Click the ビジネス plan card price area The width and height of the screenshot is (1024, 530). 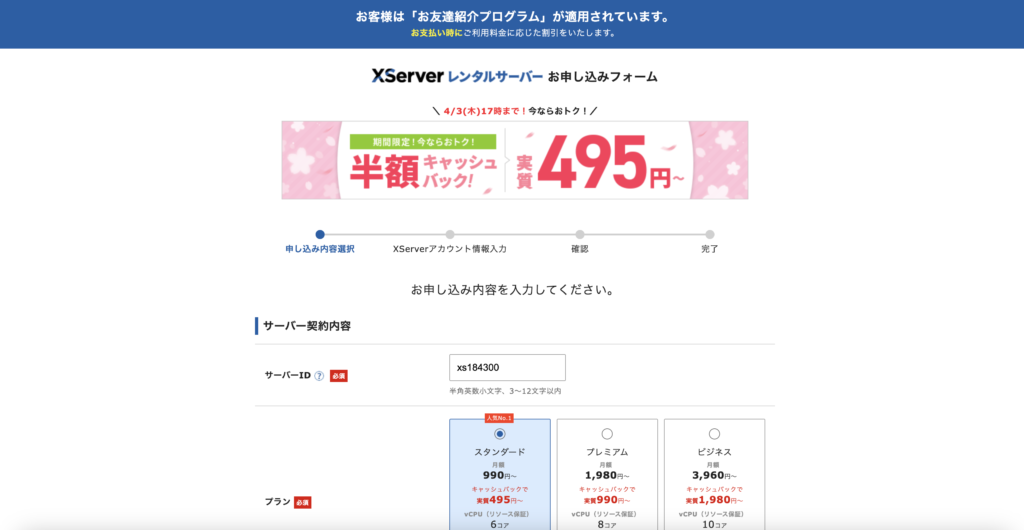714,486
